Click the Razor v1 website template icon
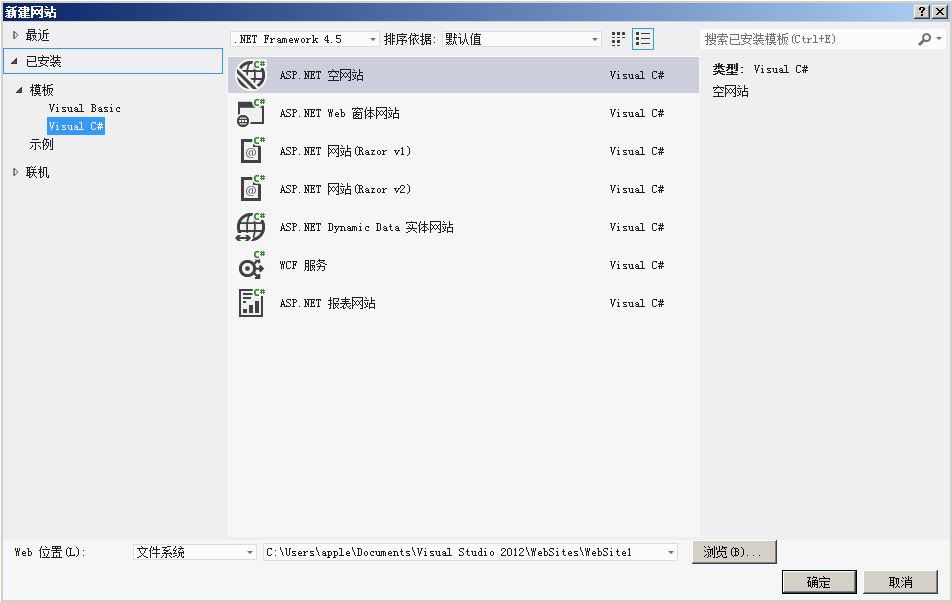Screen dimensions: 952x602 tap(251, 151)
